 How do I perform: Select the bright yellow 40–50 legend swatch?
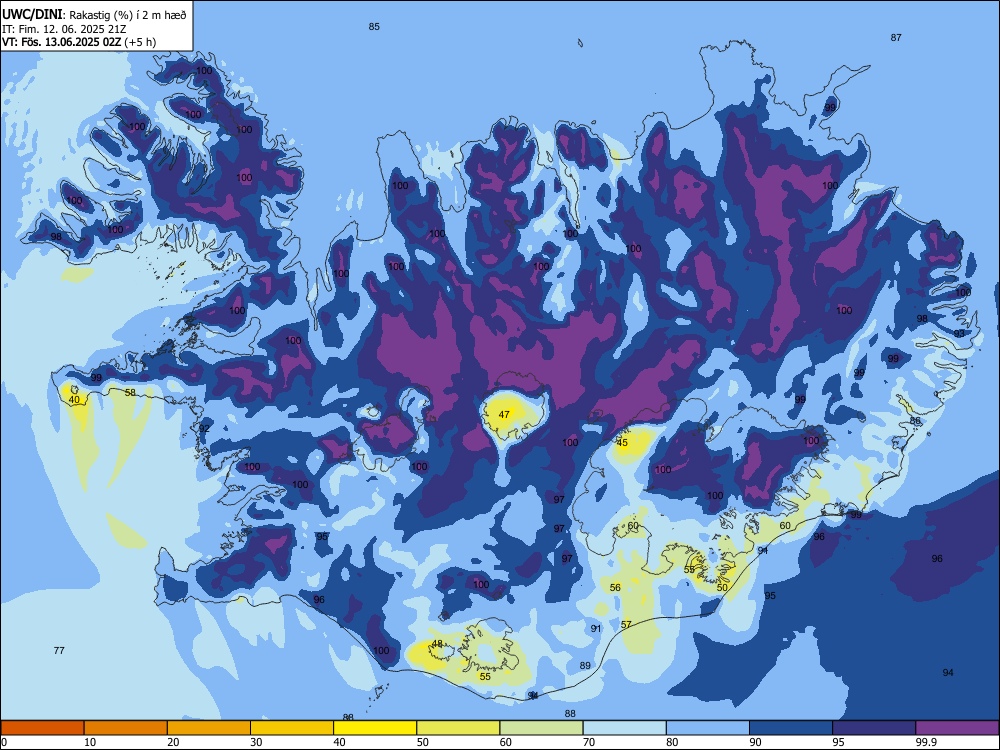[375, 728]
